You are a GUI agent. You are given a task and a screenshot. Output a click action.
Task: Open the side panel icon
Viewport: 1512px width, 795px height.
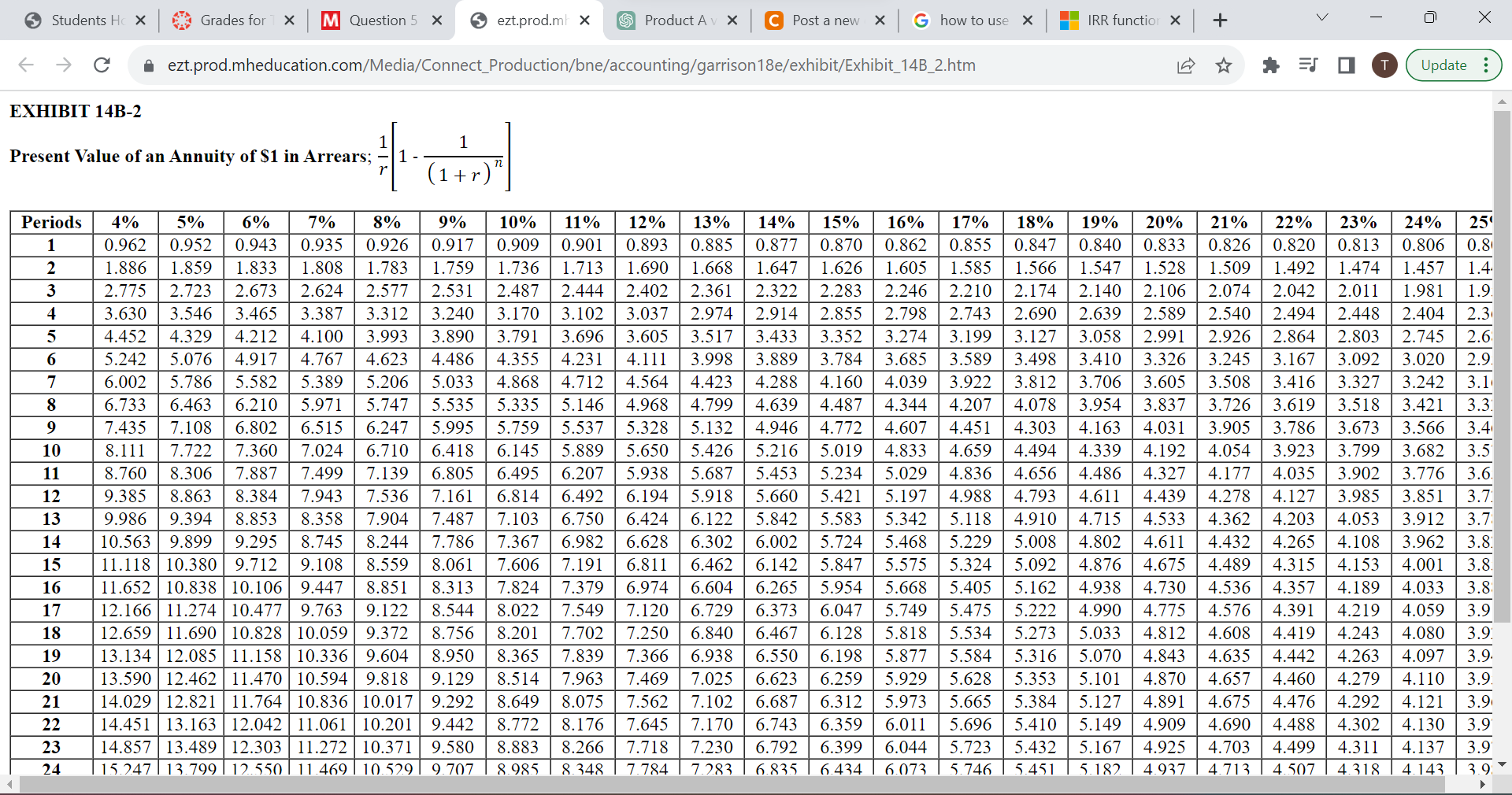click(1345, 65)
